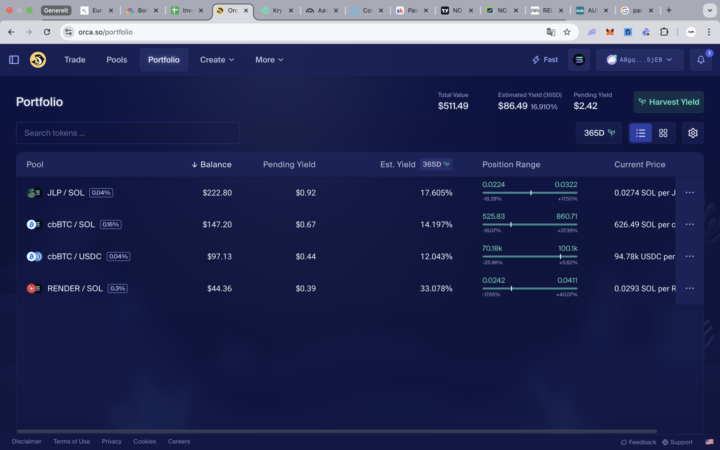Click RENDER / SOL position range bar
720x450 pixels.
[530, 288]
